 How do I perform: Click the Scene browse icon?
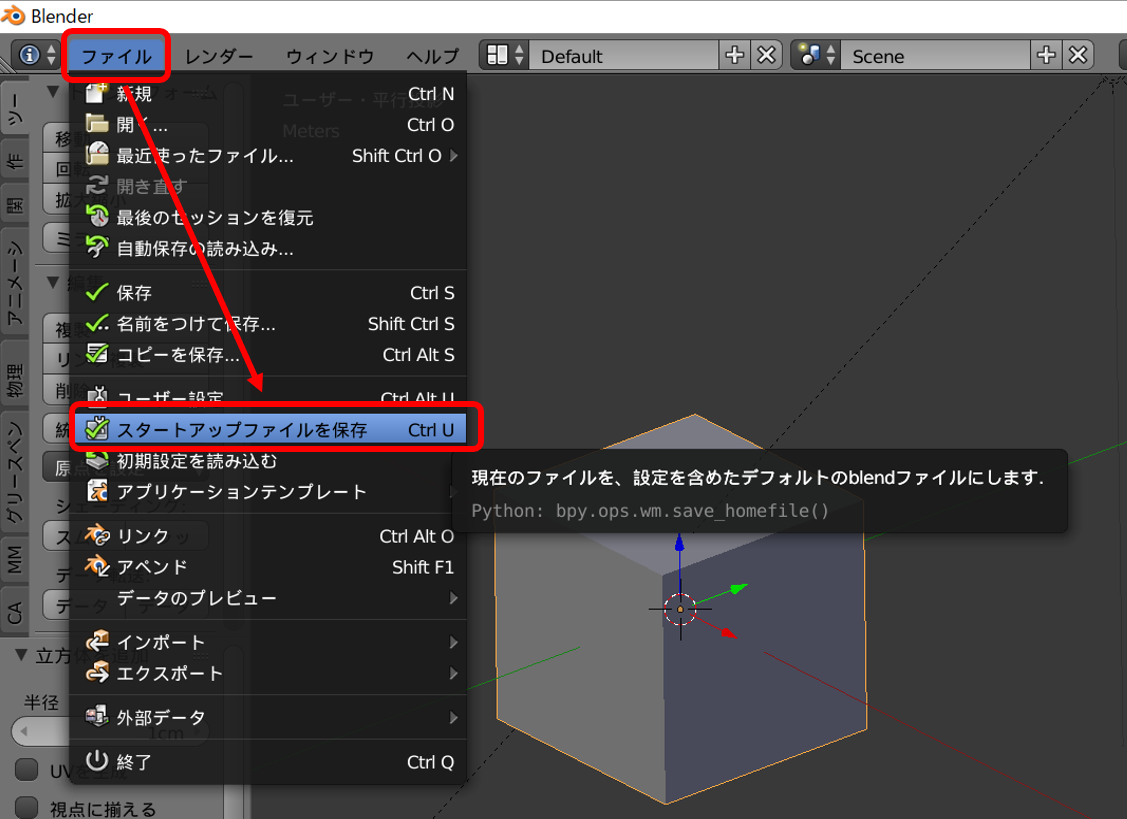click(x=814, y=56)
